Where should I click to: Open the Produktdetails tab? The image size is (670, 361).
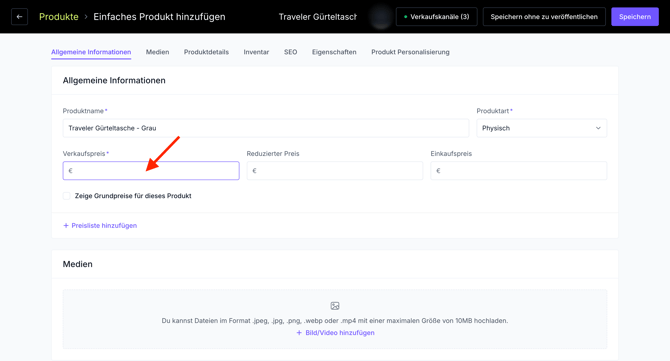[206, 52]
